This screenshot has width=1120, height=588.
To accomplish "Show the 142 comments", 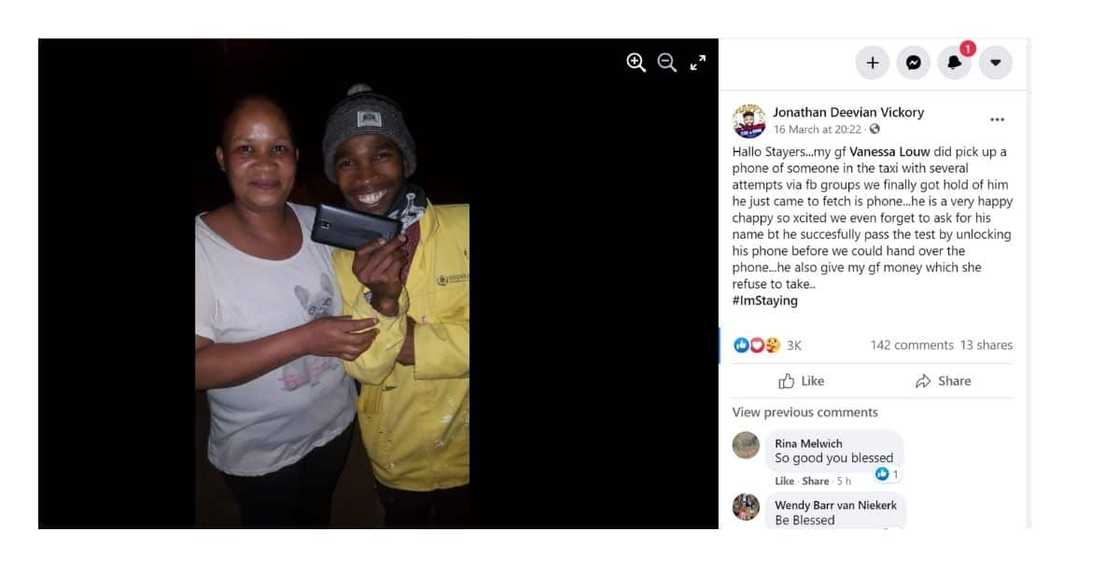I will [911, 345].
